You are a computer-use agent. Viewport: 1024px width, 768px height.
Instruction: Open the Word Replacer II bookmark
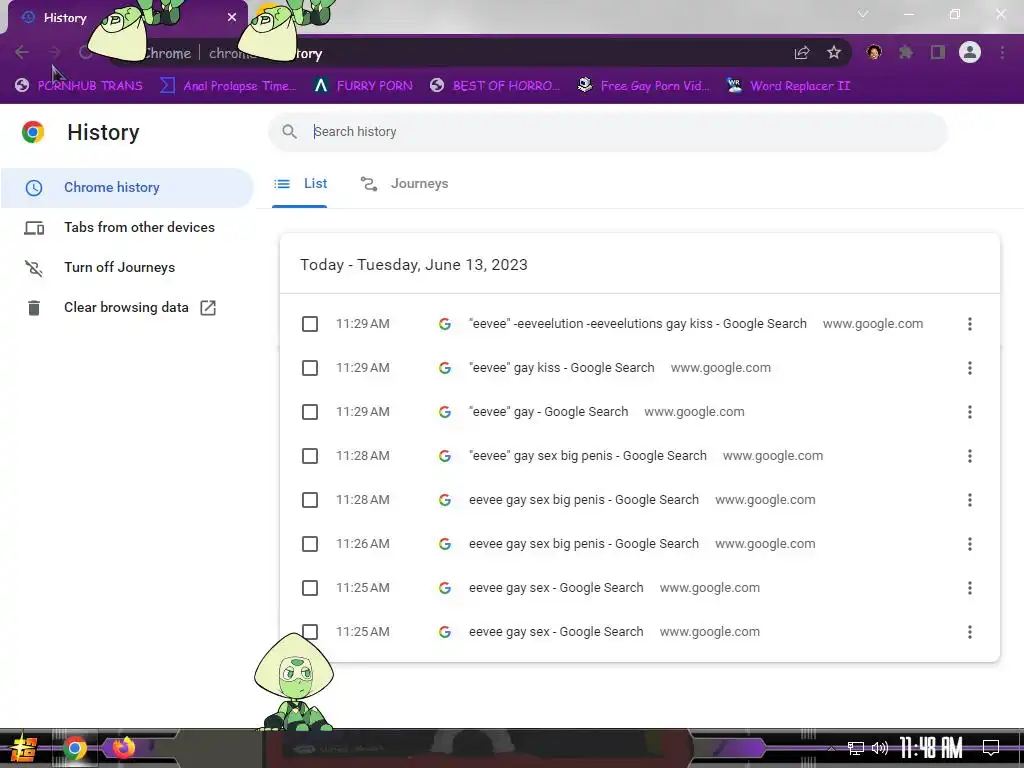tap(788, 86)
